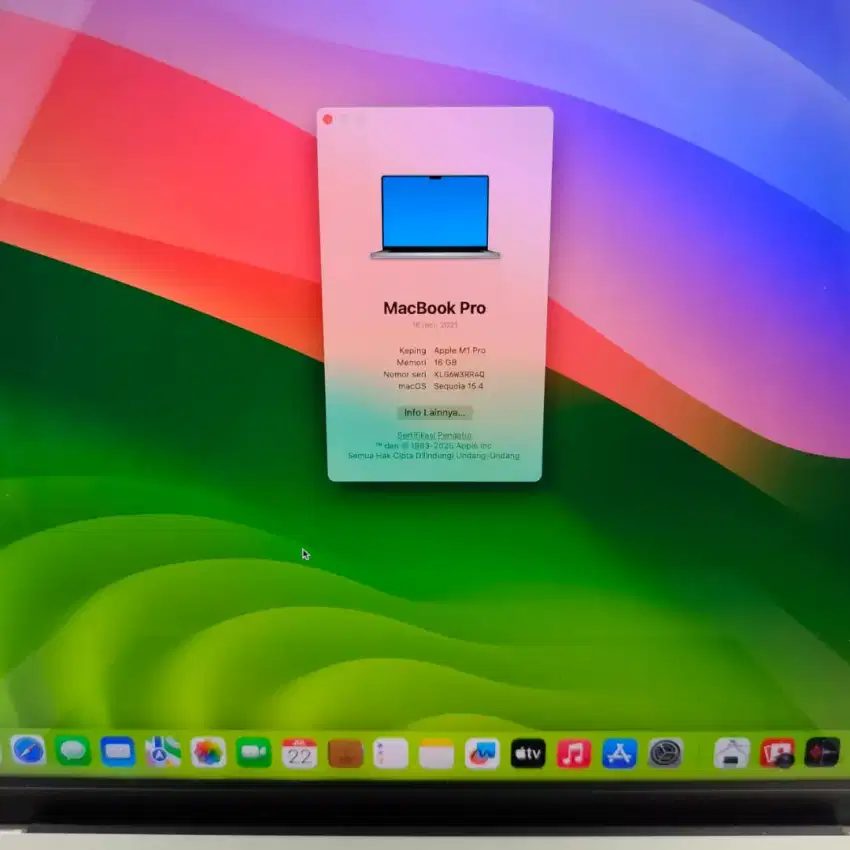Click the macOS label

click(412, 387)
